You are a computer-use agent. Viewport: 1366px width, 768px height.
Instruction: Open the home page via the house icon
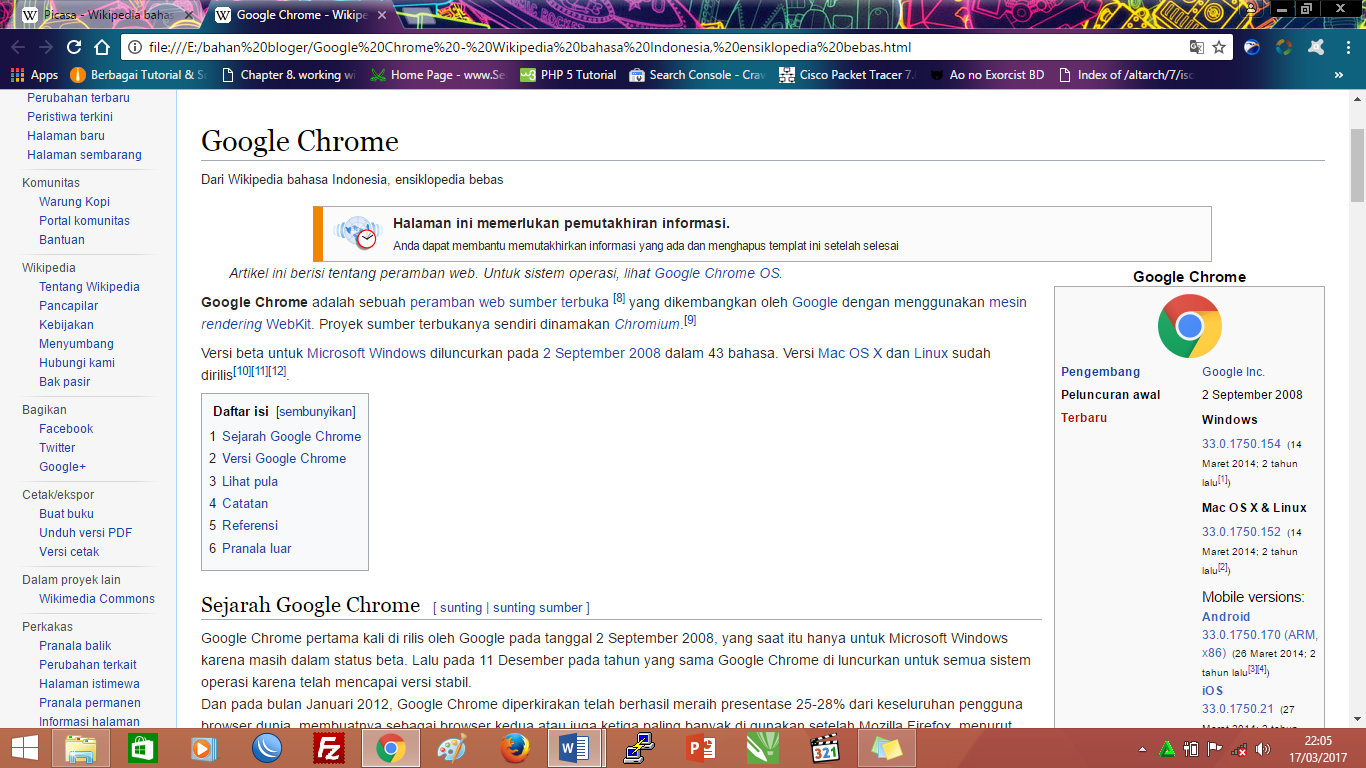tap(102, 47)
